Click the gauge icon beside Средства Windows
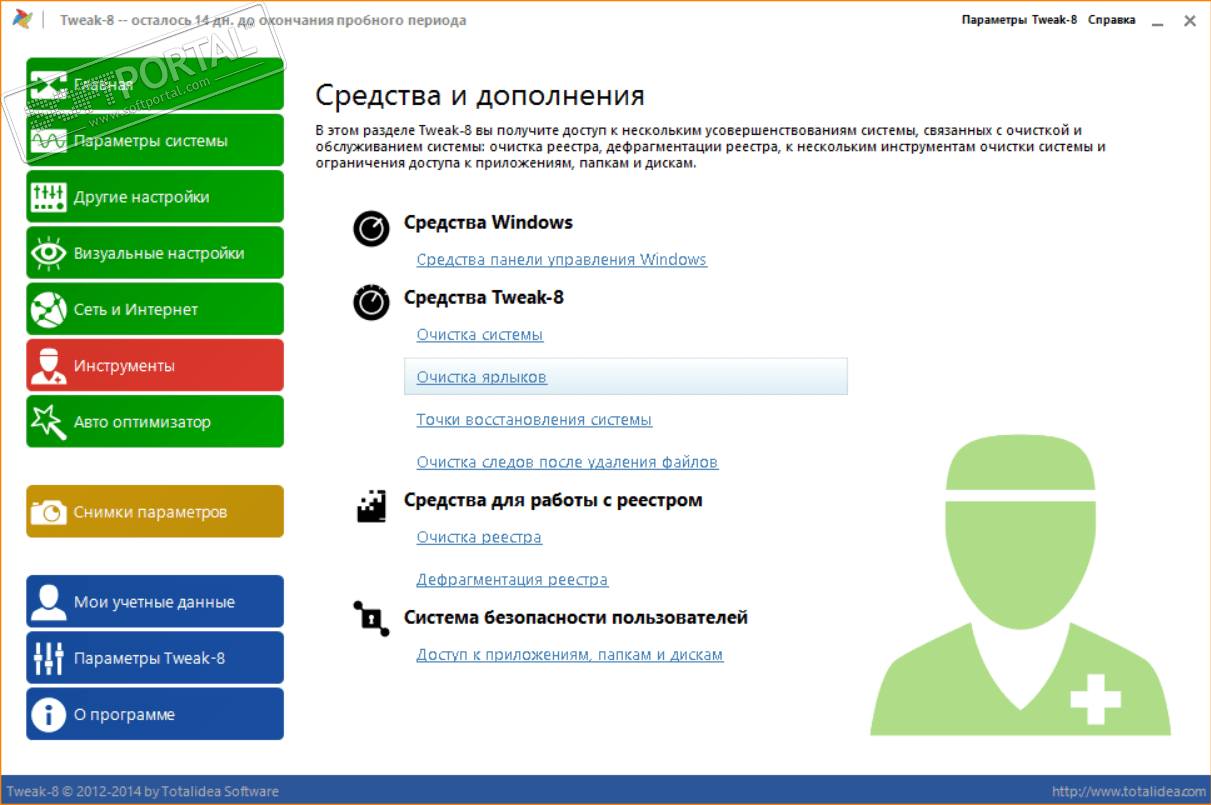The image size is (1211, 805). click(x=371, y=228)
